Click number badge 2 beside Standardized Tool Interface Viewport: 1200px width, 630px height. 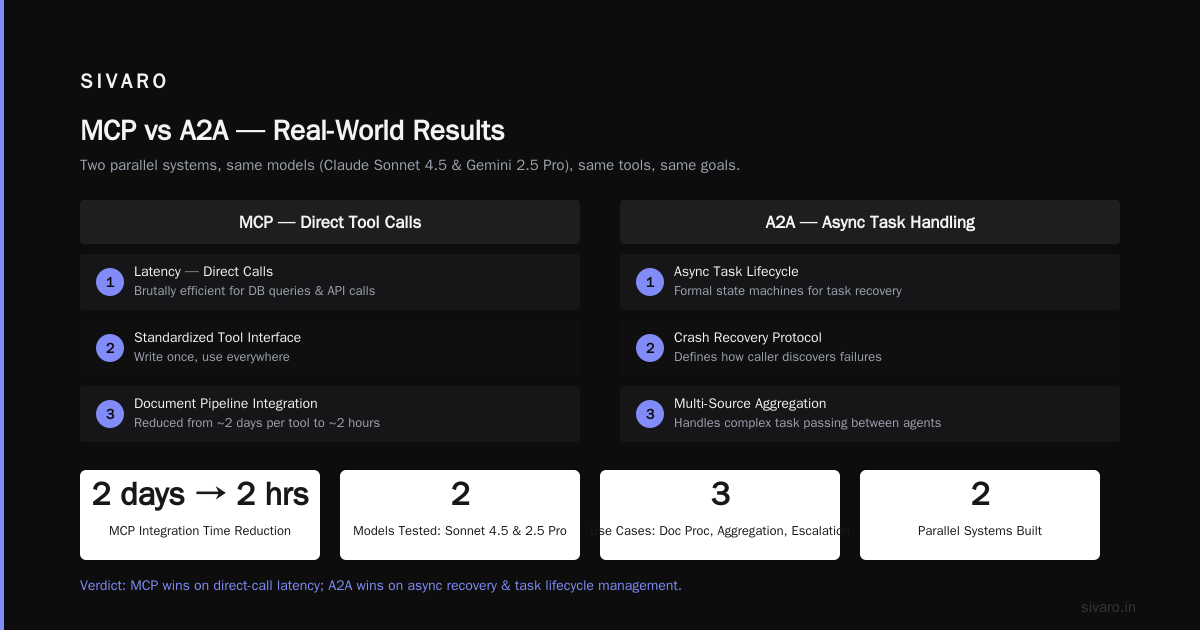pos(110,348)
